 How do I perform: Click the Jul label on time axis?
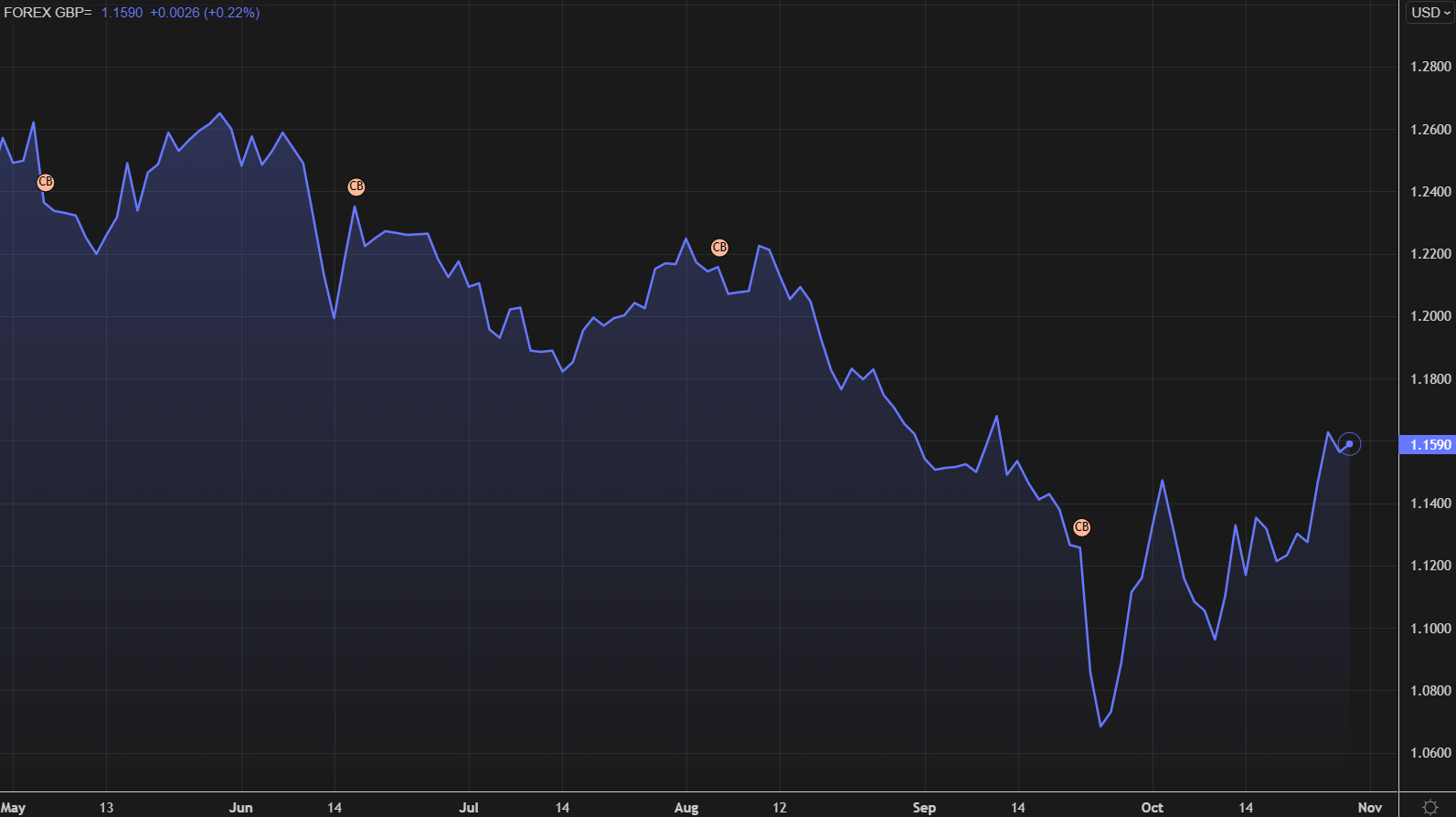(469, 808)
